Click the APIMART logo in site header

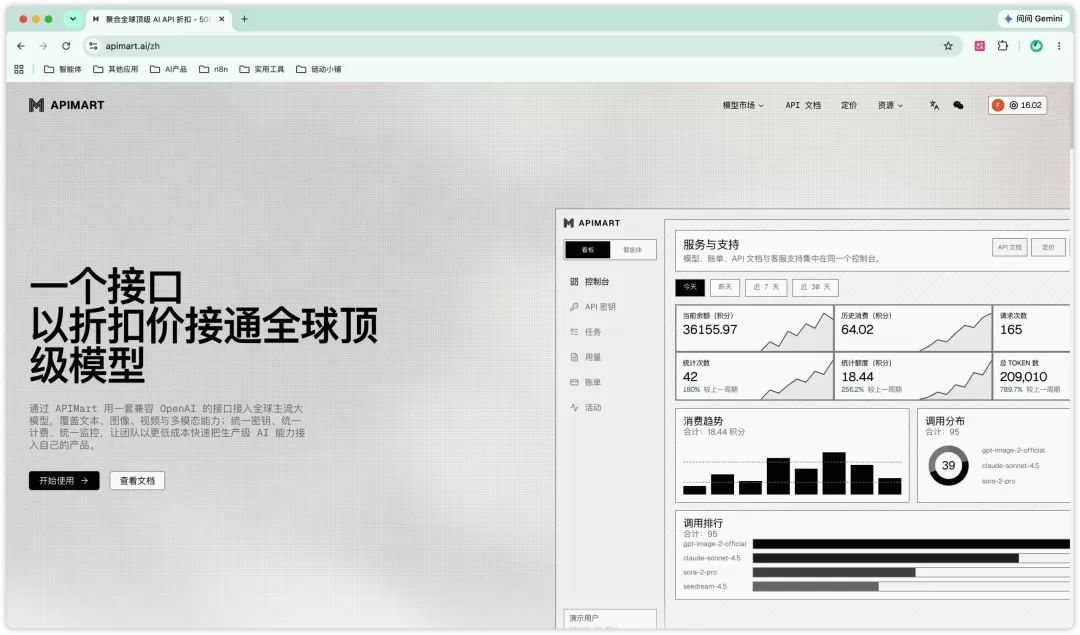tap(66, 105)
